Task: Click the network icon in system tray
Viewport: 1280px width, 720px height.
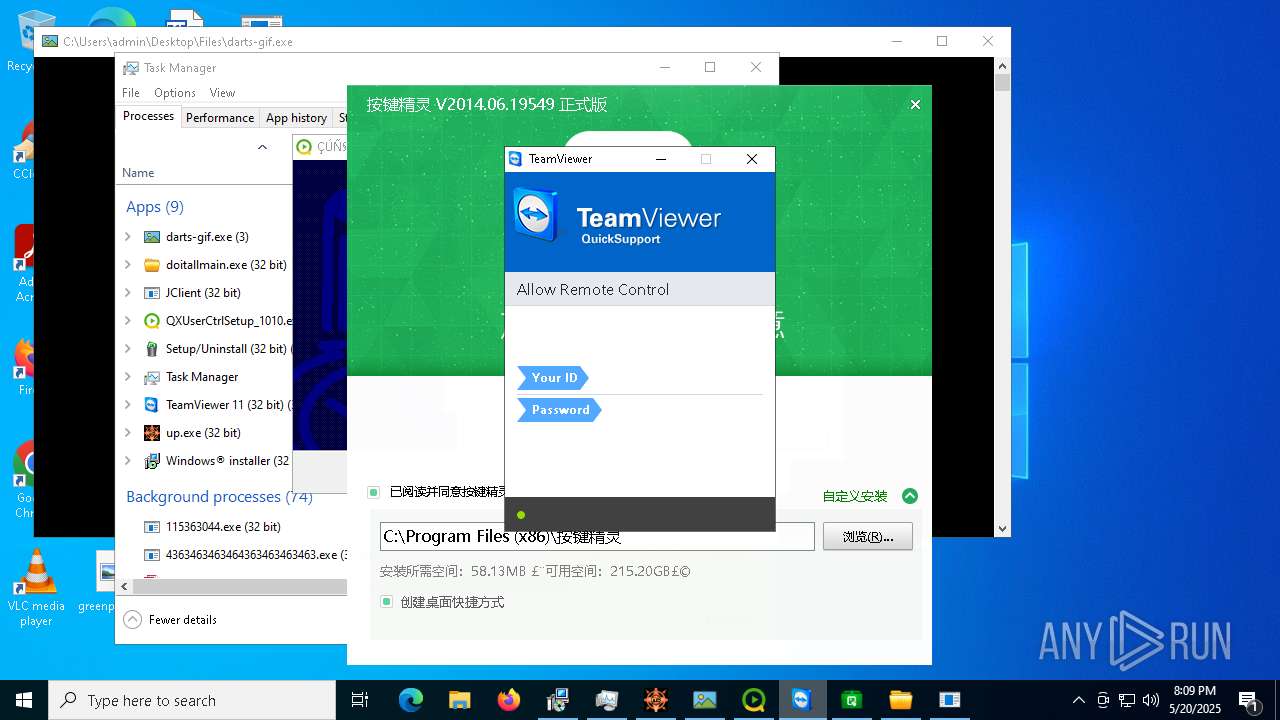Action: tap(1127, 700)
